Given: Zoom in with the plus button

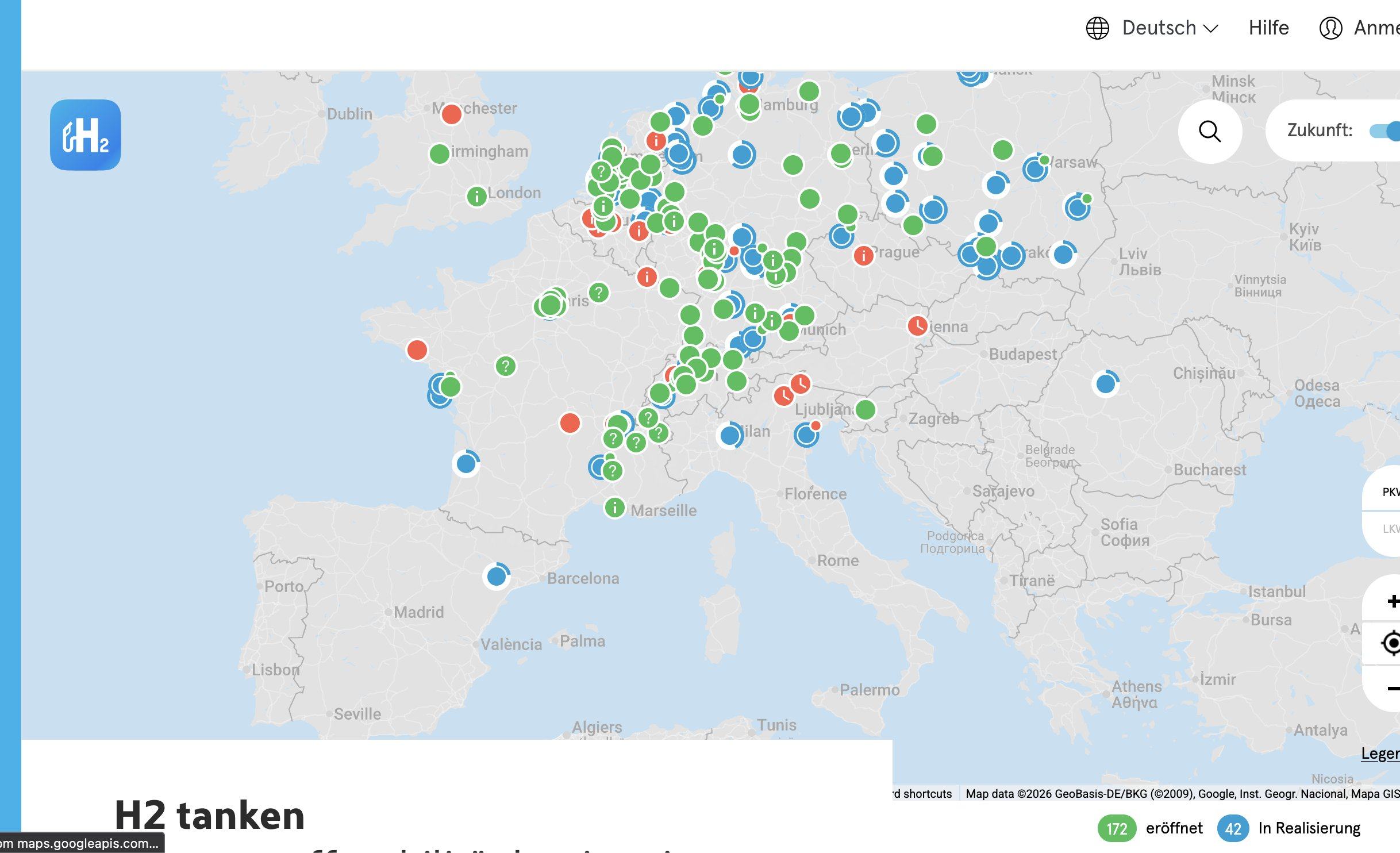Looking at the screenshot, I should pyautogui.click(x=1392, y=601).
